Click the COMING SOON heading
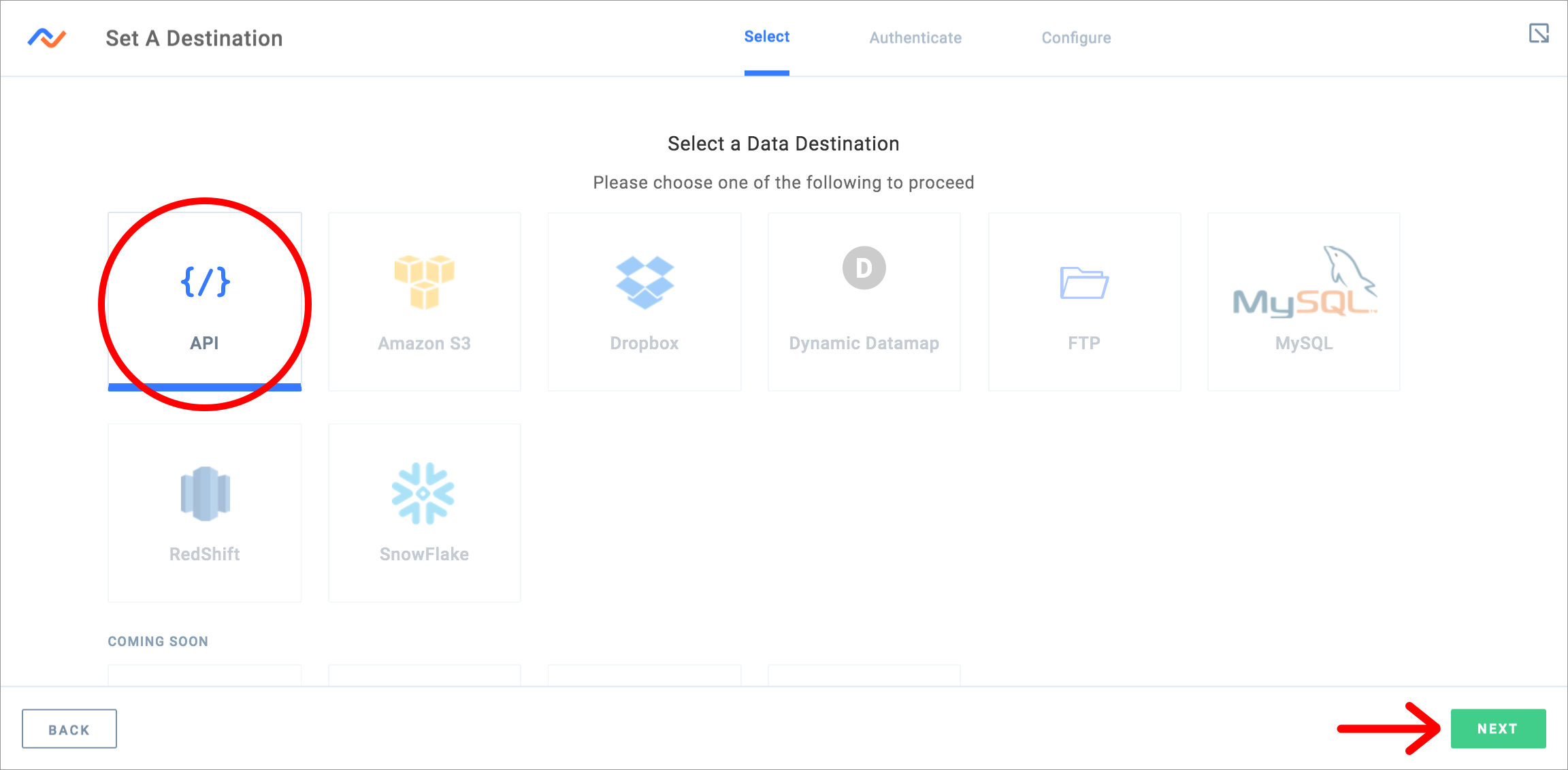Image resolution: width=1568 pixels, height=770 pixels. [158, 641]
